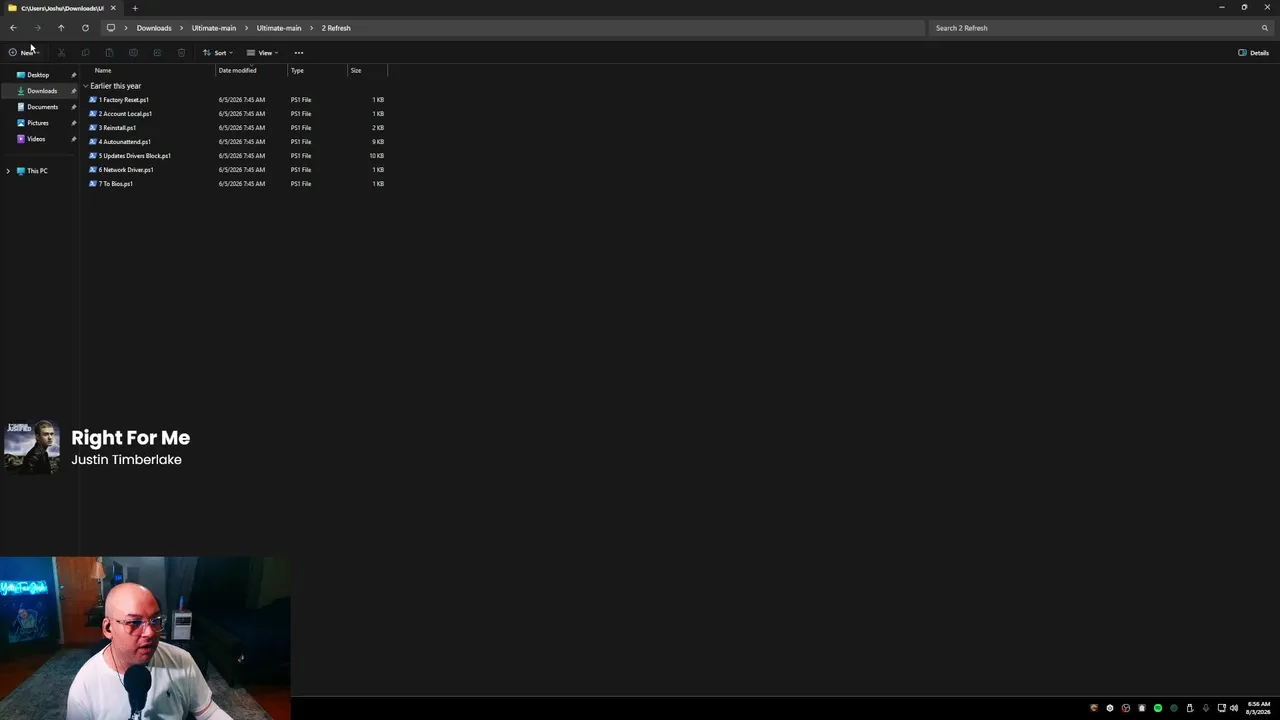
Task: Click the pin icon next to Videos
Action: coord(73,139)
